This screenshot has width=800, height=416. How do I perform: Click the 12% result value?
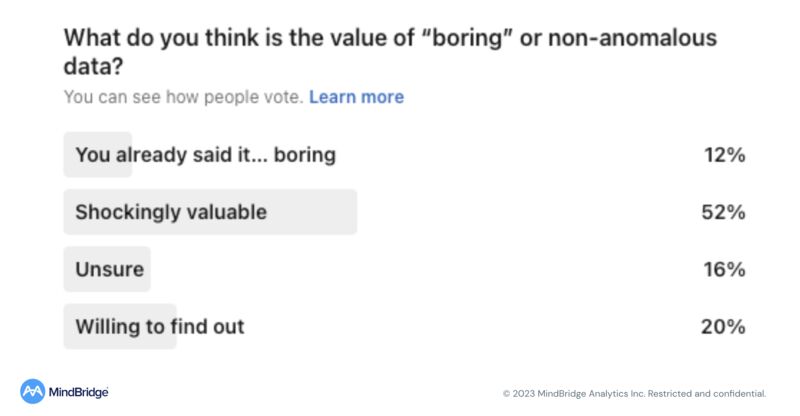click(724, 155)
